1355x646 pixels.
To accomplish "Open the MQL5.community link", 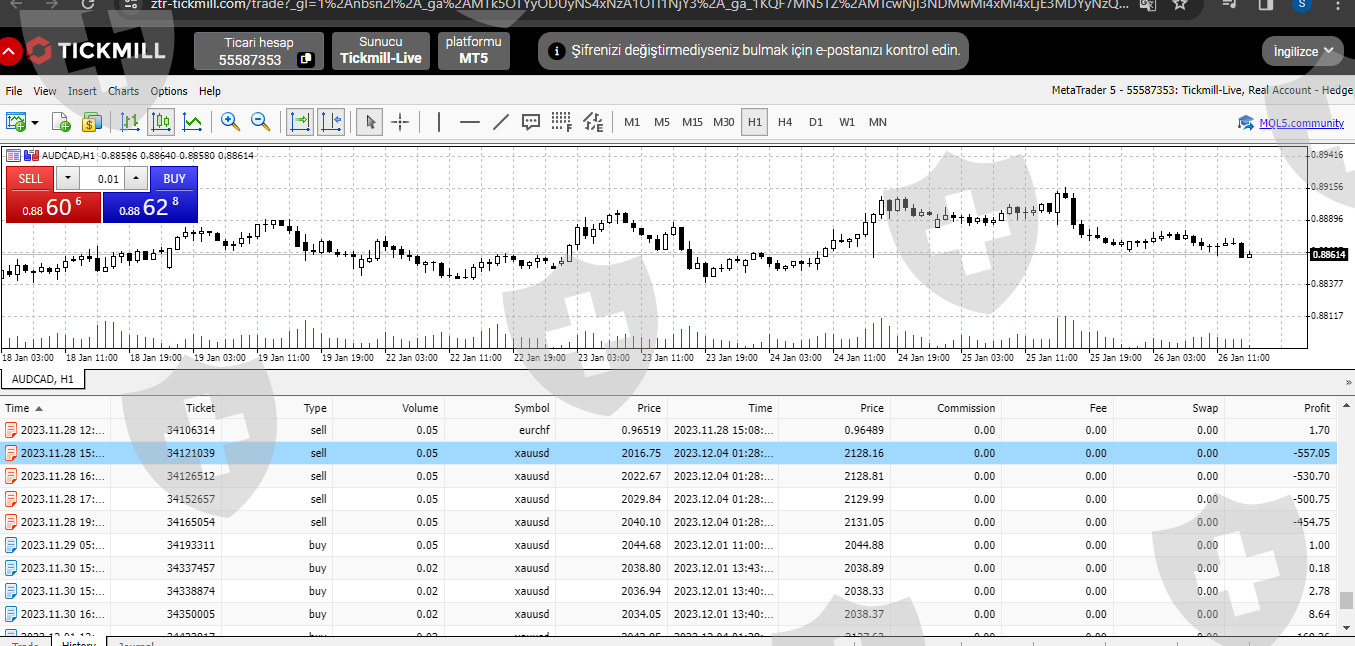I will click(1301, 123).
